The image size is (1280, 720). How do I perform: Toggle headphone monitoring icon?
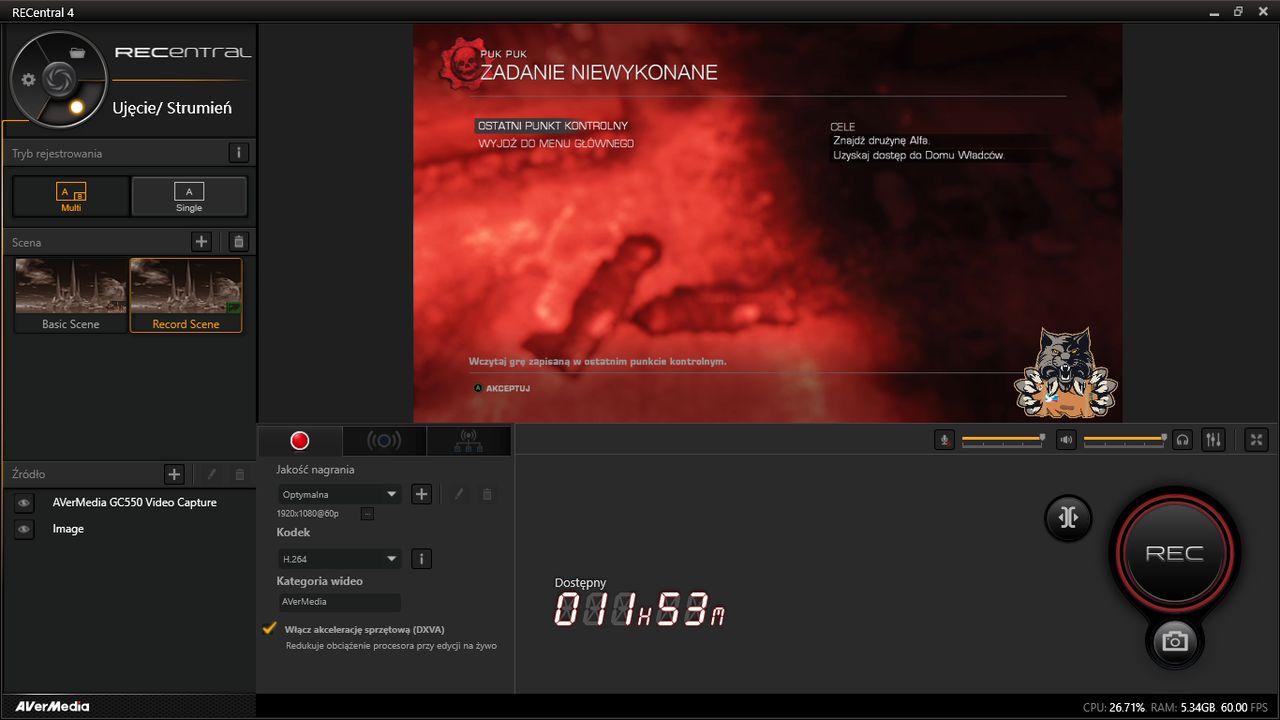pos(1182,439)
